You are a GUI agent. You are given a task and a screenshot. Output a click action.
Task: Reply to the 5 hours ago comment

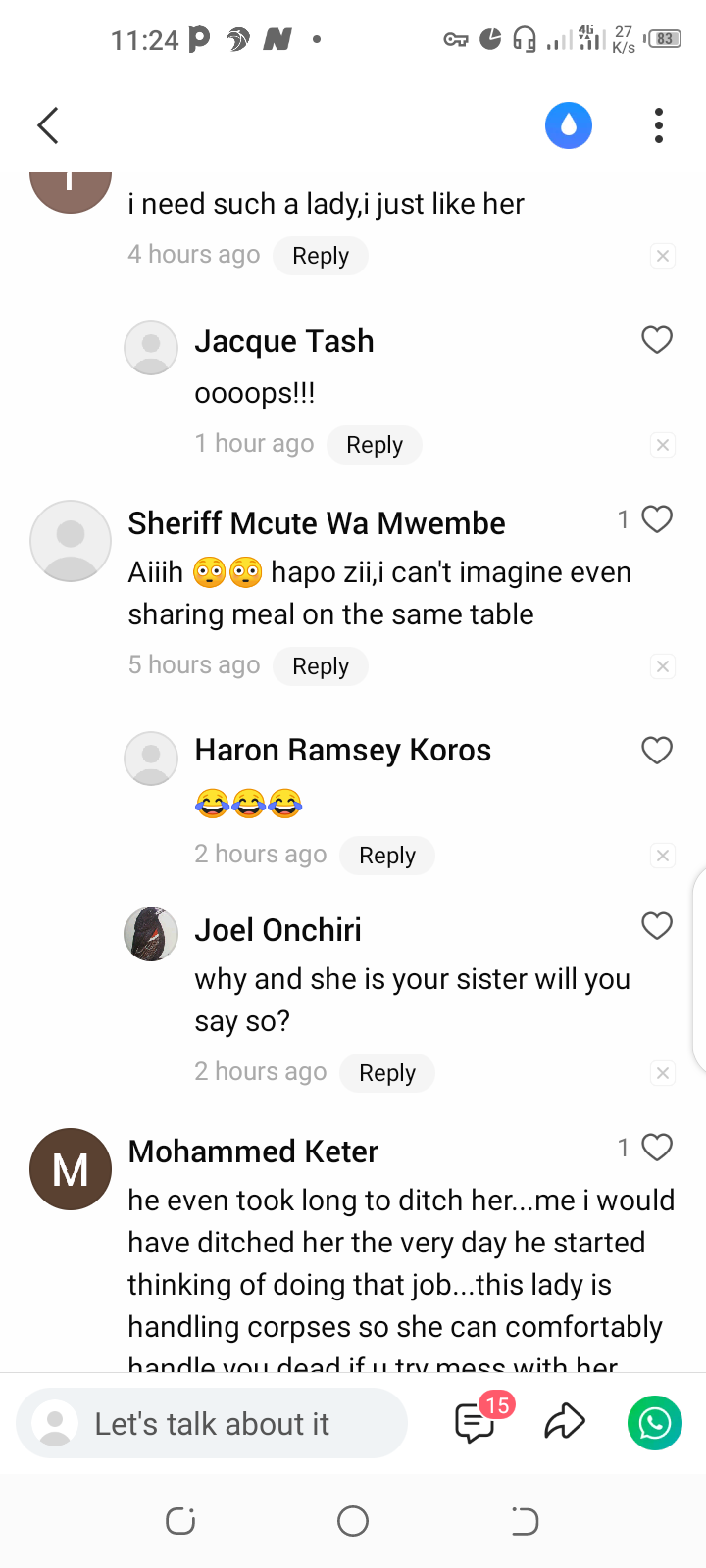pyautogui.click(x=321, y=666)
